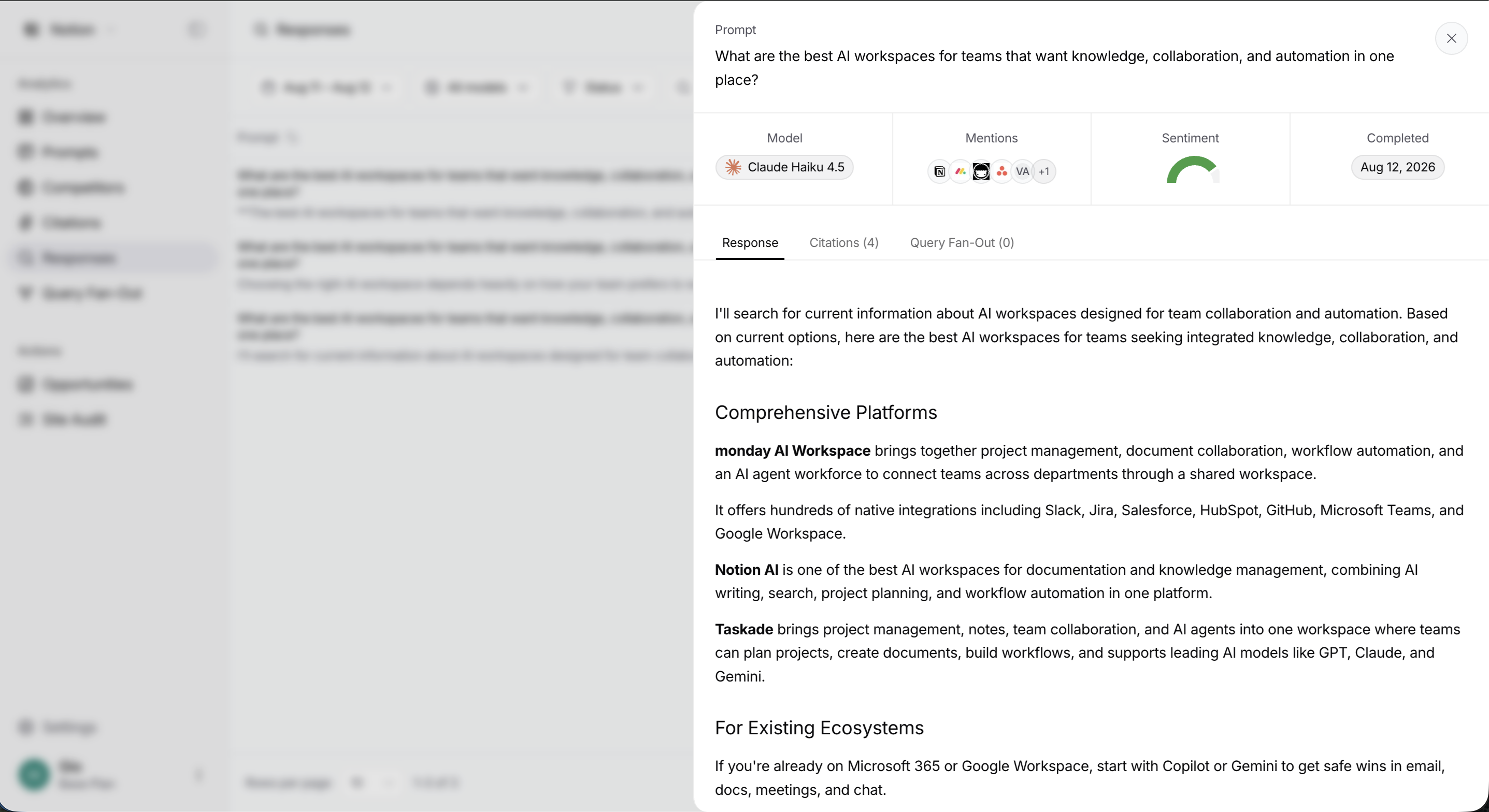
Task: Click the prompt question text at the top
Action: [x=1054, y=68]
